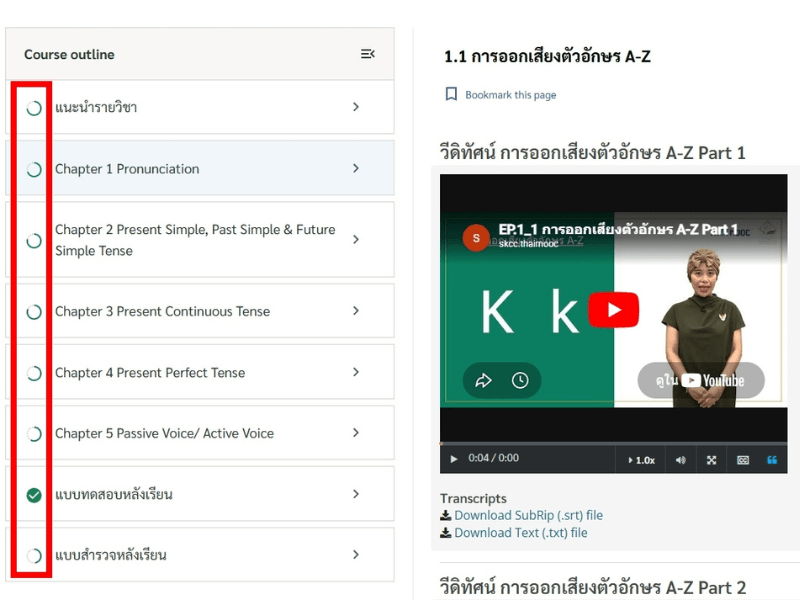Toggle the blue transcript quote icon
The image size is (800, 600).
click(772, 460)
